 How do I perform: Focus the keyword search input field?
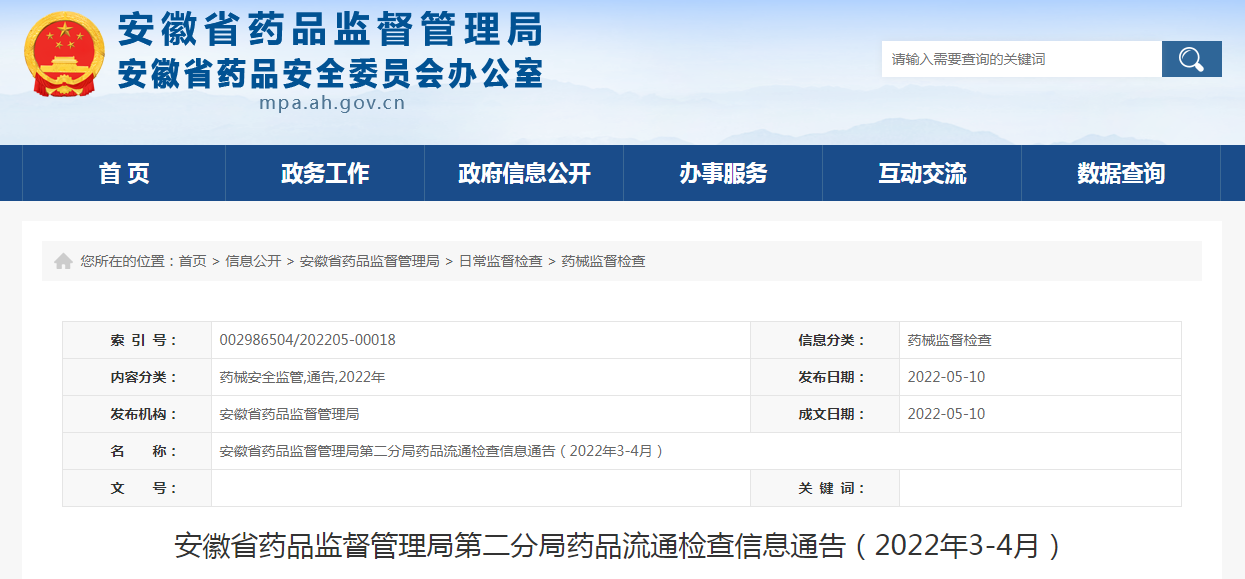pos(1021,59)
